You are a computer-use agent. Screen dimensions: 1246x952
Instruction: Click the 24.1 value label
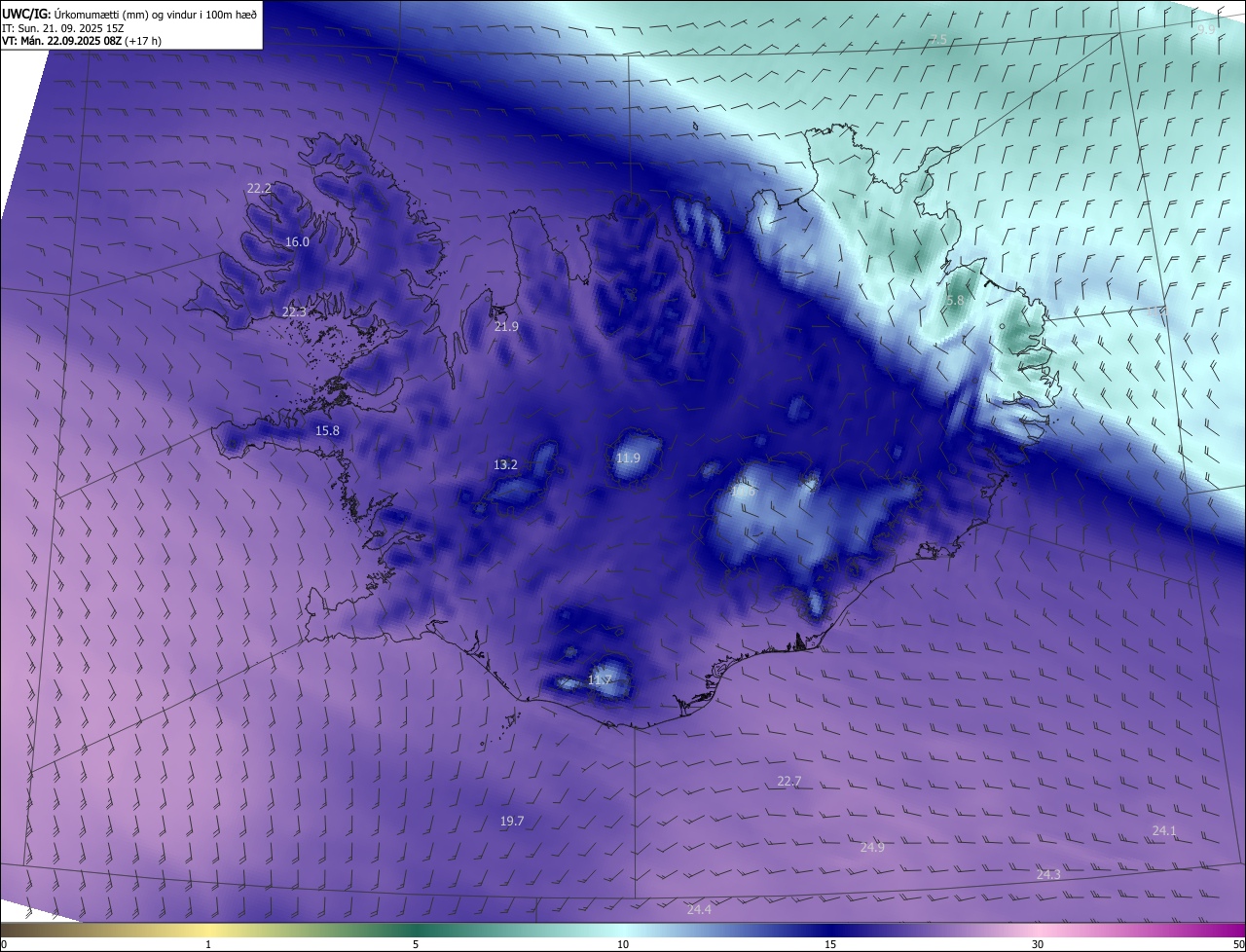click(1164, 830)
